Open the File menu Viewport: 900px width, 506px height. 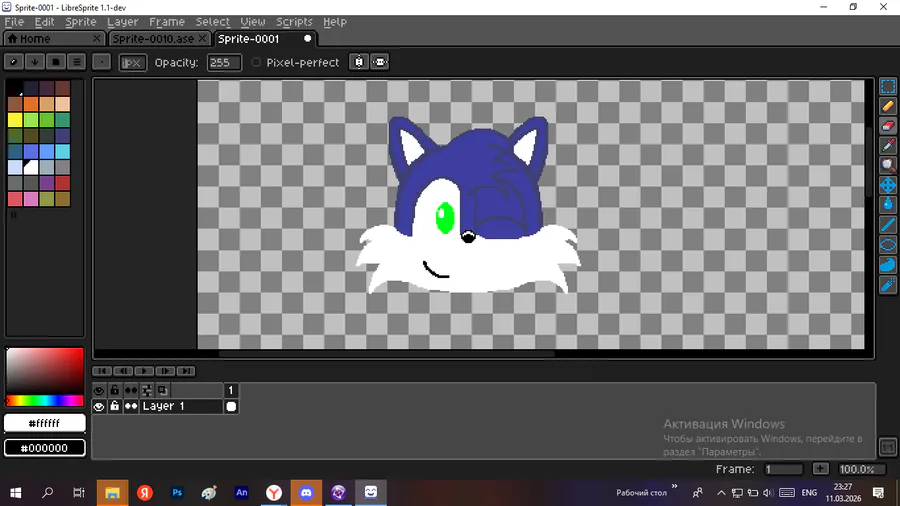(14, 22)
